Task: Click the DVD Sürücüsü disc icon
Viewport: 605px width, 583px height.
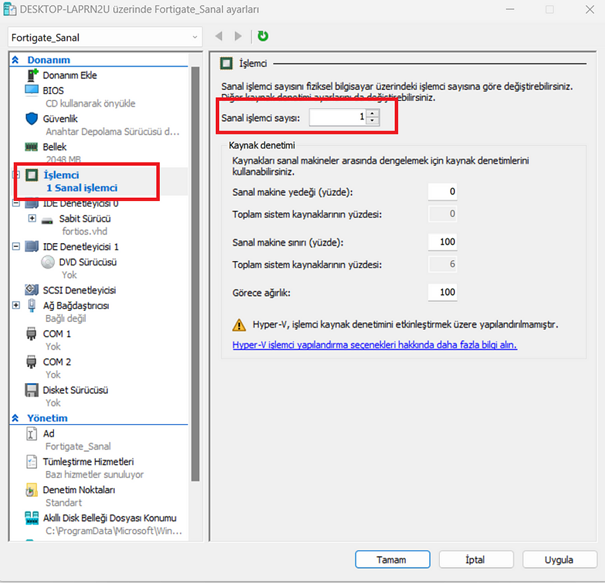Action: point(48,262)
